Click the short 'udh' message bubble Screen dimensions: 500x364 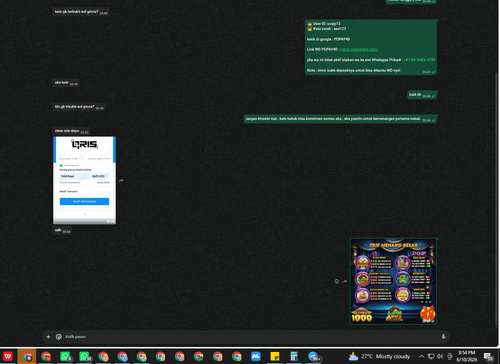62,230
